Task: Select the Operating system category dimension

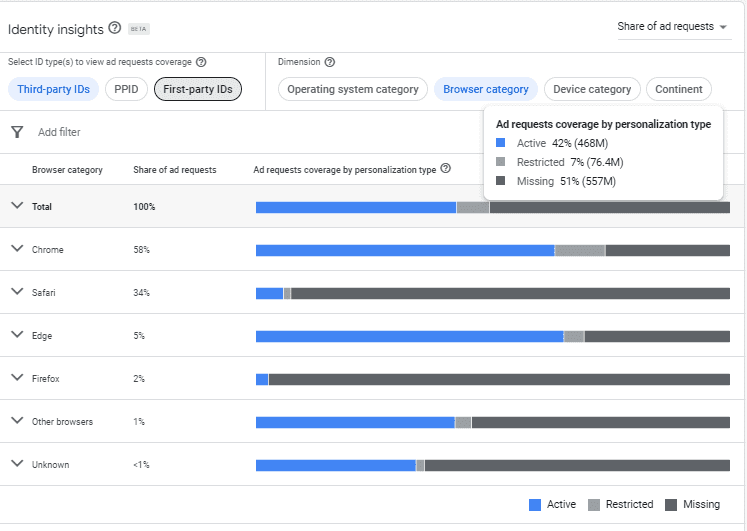Action: point(352,89)
